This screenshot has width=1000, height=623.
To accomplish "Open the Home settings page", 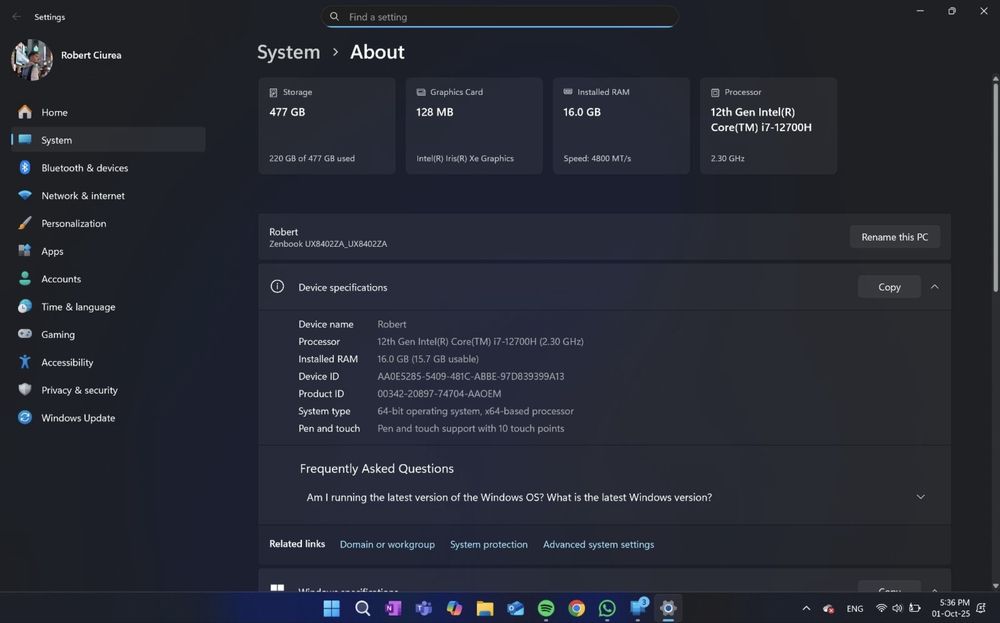I will (108, 112).
